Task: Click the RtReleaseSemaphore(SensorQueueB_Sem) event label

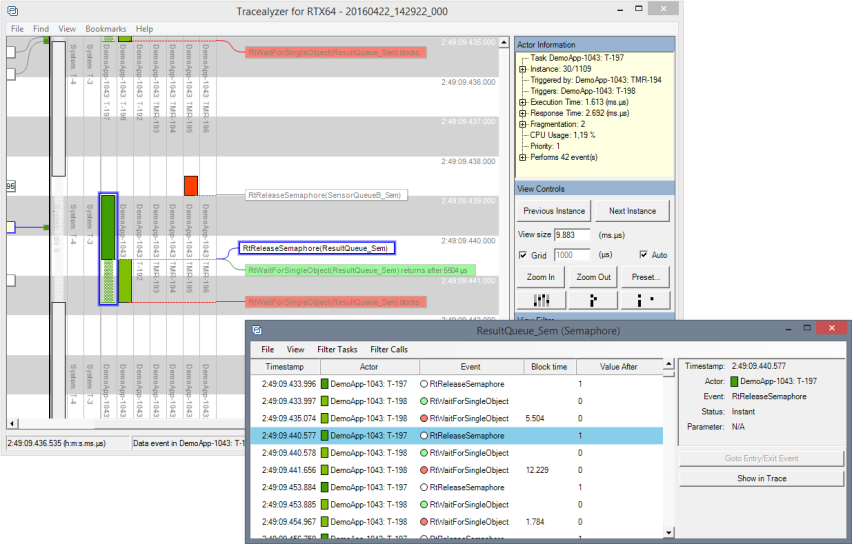Action: click(x=326, y=195)
